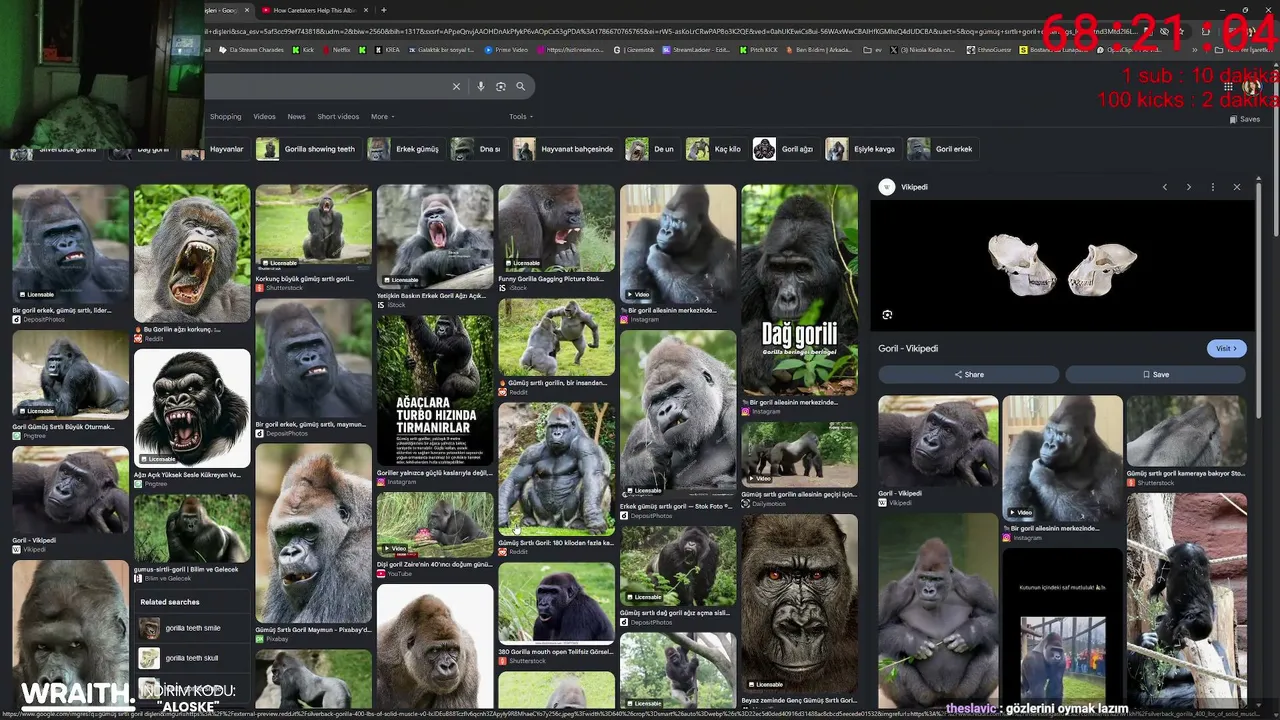Submit search with the magnifier icon
1280x720 pixels.
(x=520, y=87)
